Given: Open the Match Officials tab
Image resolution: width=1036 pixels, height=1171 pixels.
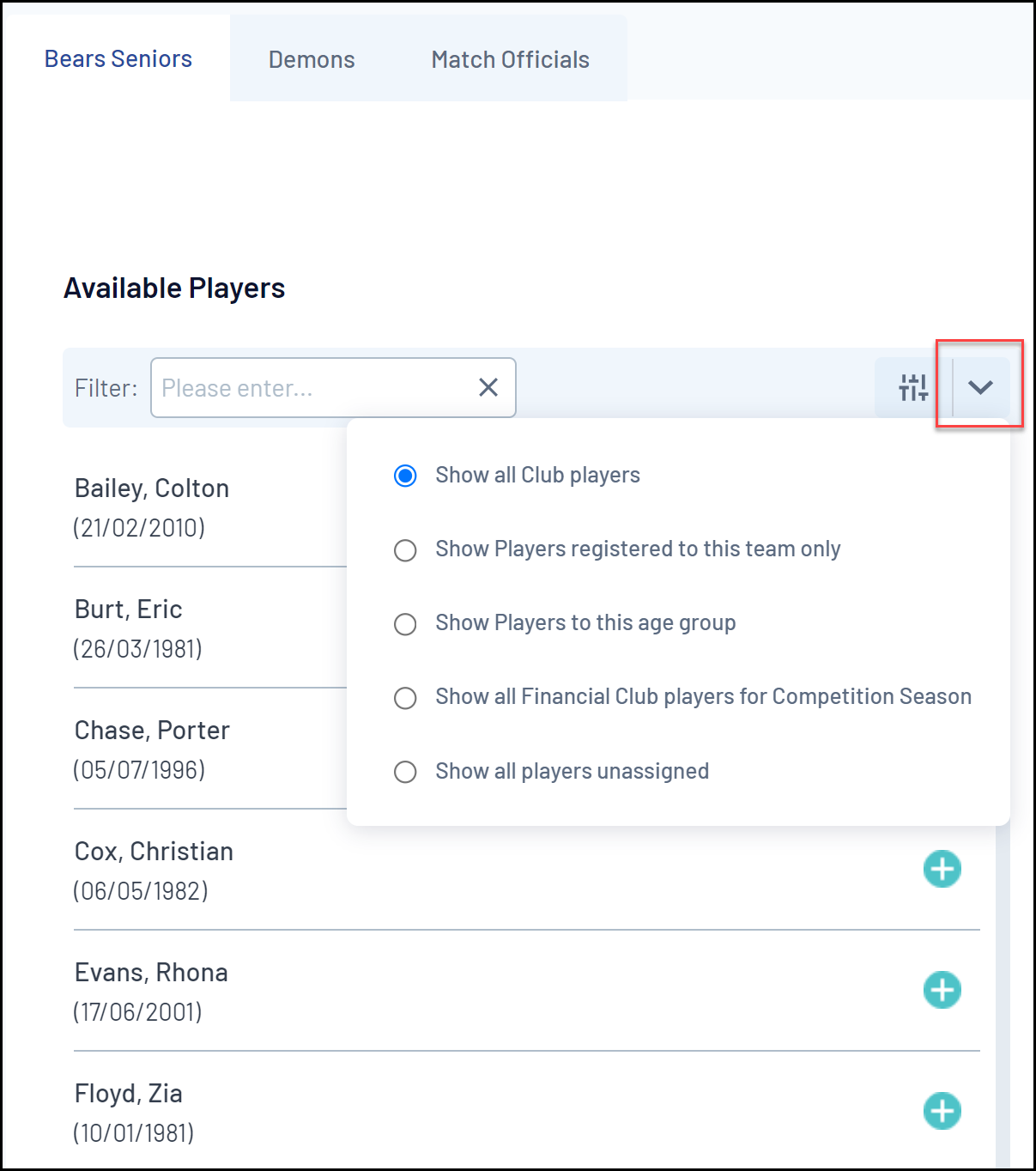Looking at the screenshot, I should pos(510,59).
